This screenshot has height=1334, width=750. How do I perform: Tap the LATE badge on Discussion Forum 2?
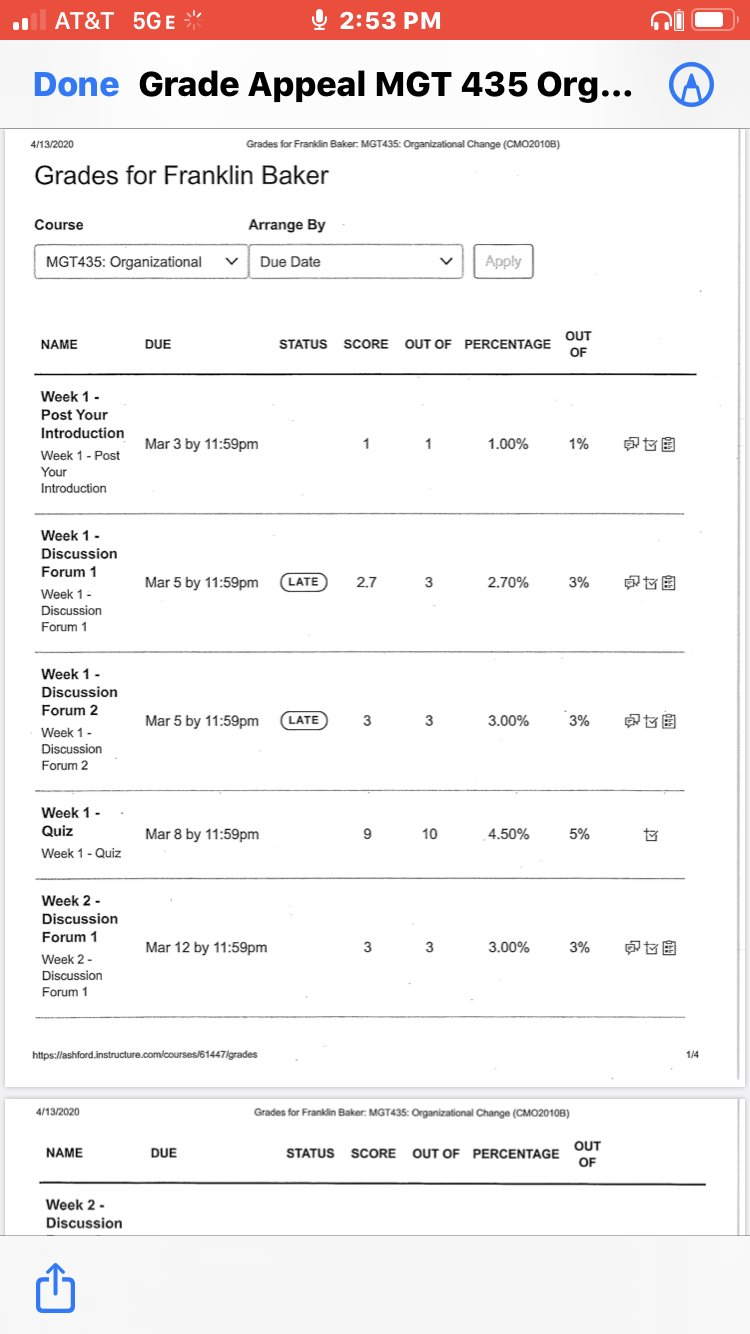304,720
